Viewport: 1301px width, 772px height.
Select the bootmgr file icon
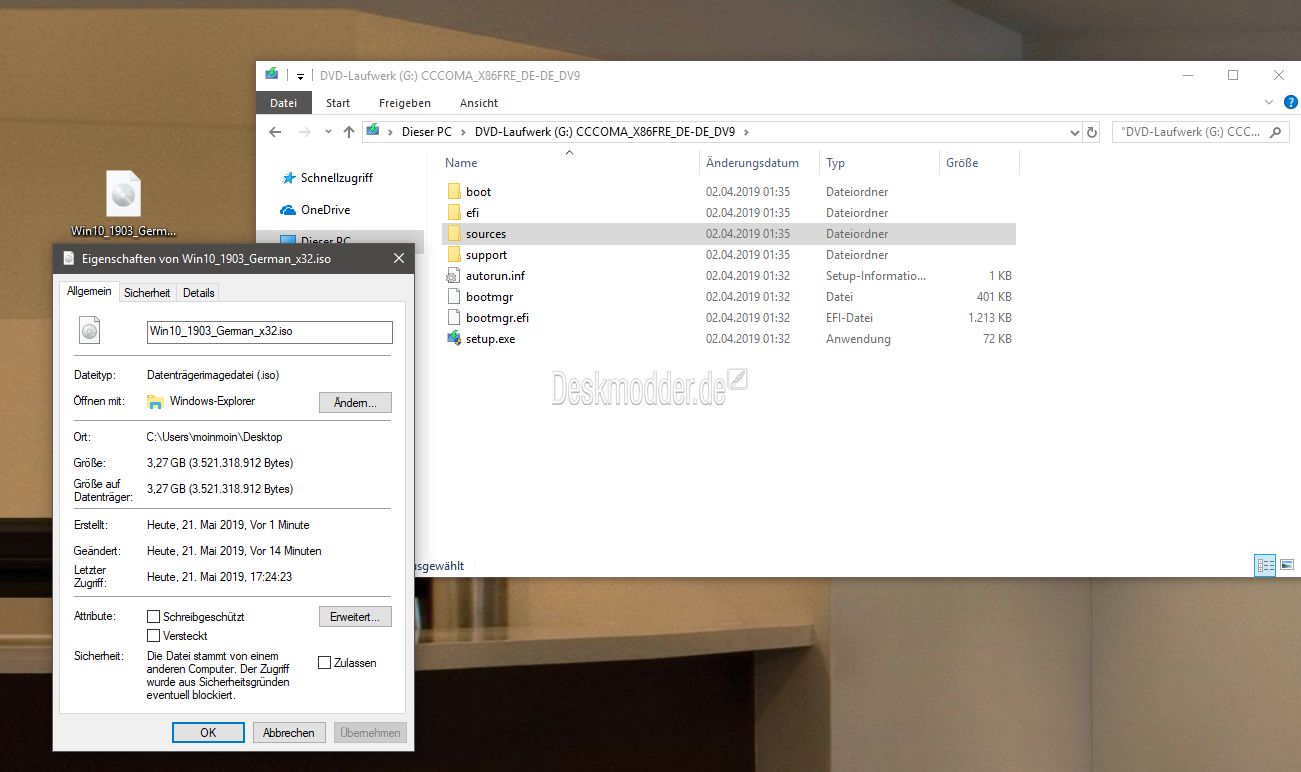point(454,297)
